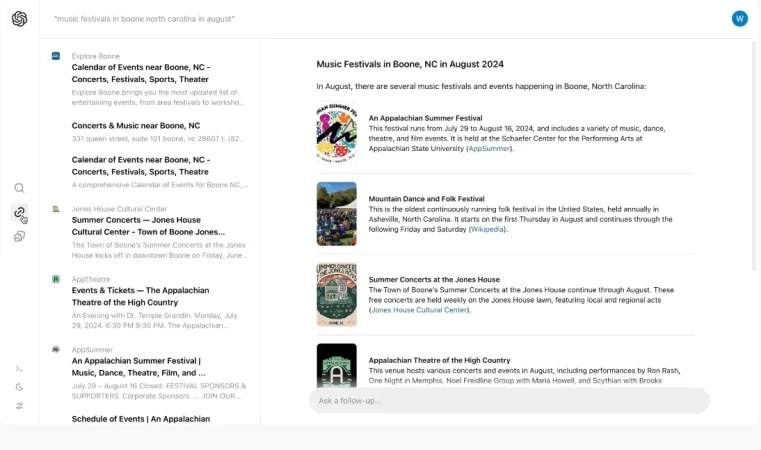
Task: Open the settings sliders icon in sidebar
Action: point(20,406)
